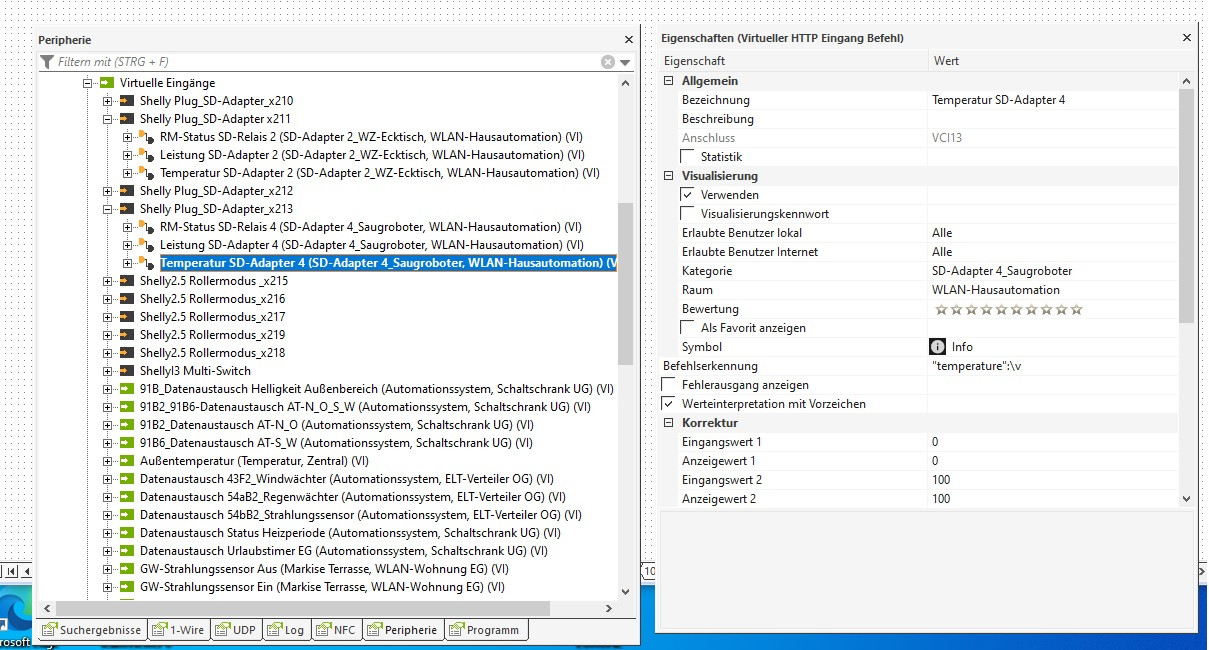Click icon of RM-Status SD-Relais 4
This screenshot has height=650, width=1209.
click(x=146, y=227)
